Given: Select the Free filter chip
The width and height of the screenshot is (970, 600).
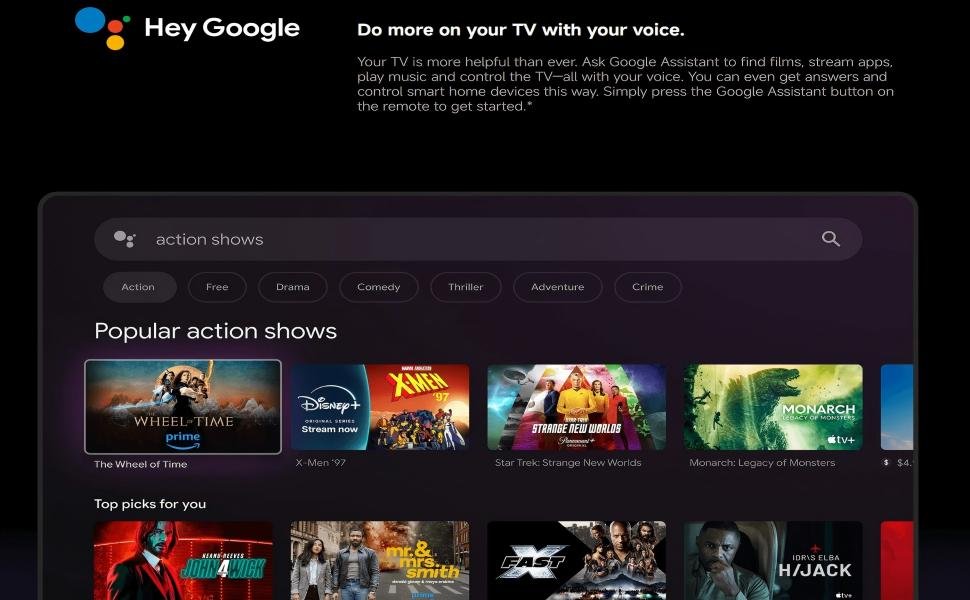Looking at the screenshot, I should pyautogui.click(x=217, y=287).
